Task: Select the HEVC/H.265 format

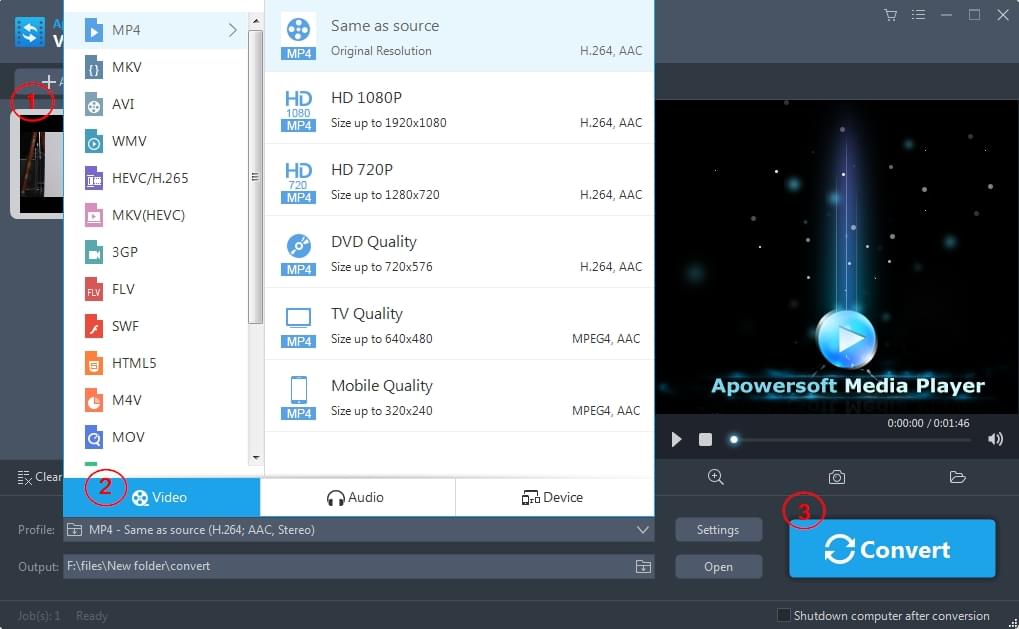Action: [x=150, y=178]
